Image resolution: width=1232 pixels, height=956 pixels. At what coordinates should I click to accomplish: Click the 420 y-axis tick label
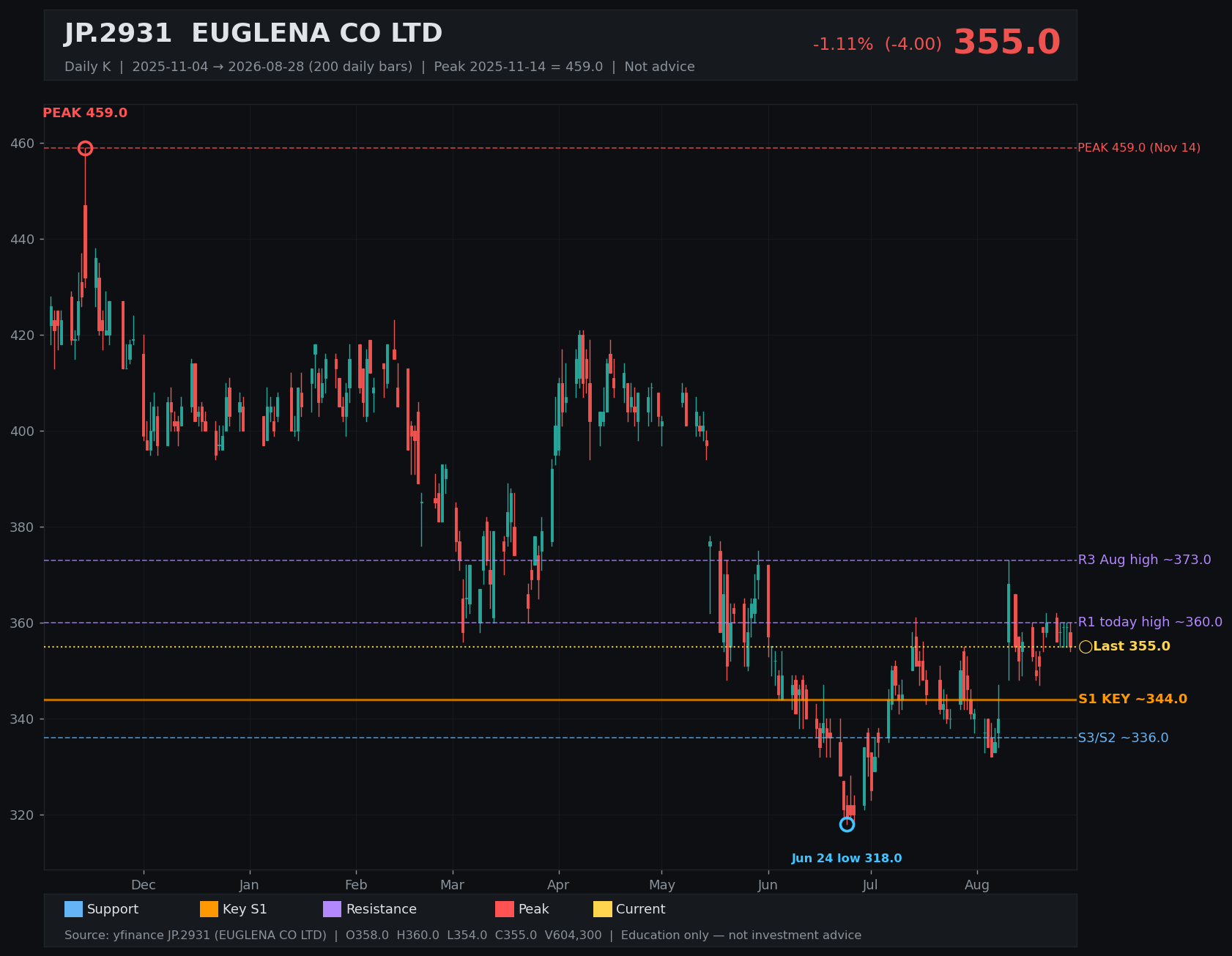[x=23, y=336]
